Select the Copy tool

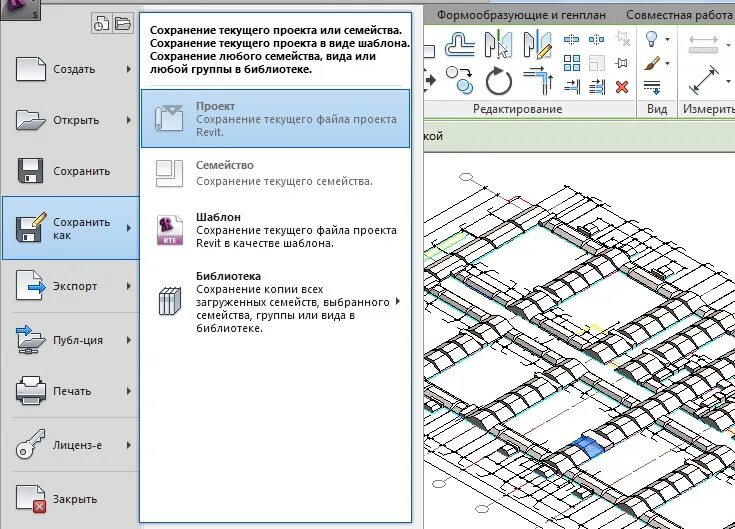459,80
